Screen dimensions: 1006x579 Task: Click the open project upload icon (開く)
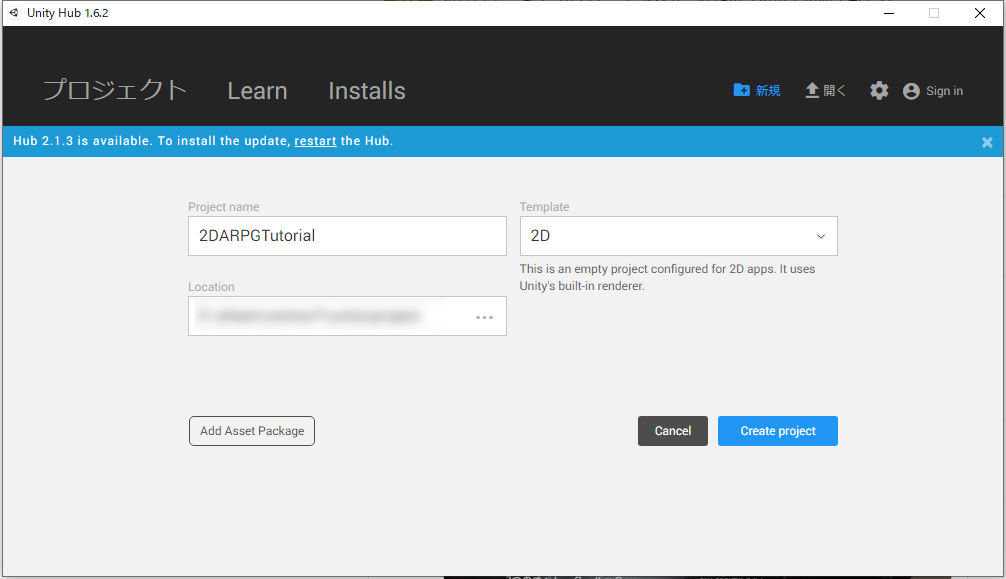pyautogui.click(x=813, y=90)
